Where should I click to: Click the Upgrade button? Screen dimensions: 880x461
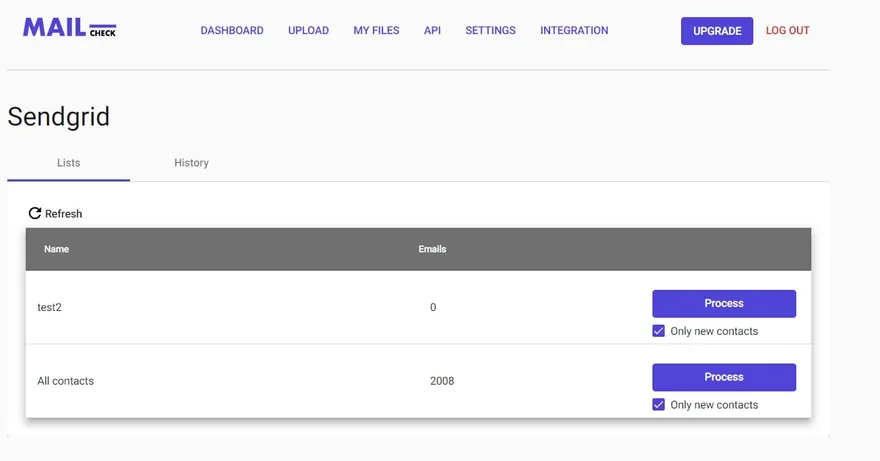(x=717, y=31)
